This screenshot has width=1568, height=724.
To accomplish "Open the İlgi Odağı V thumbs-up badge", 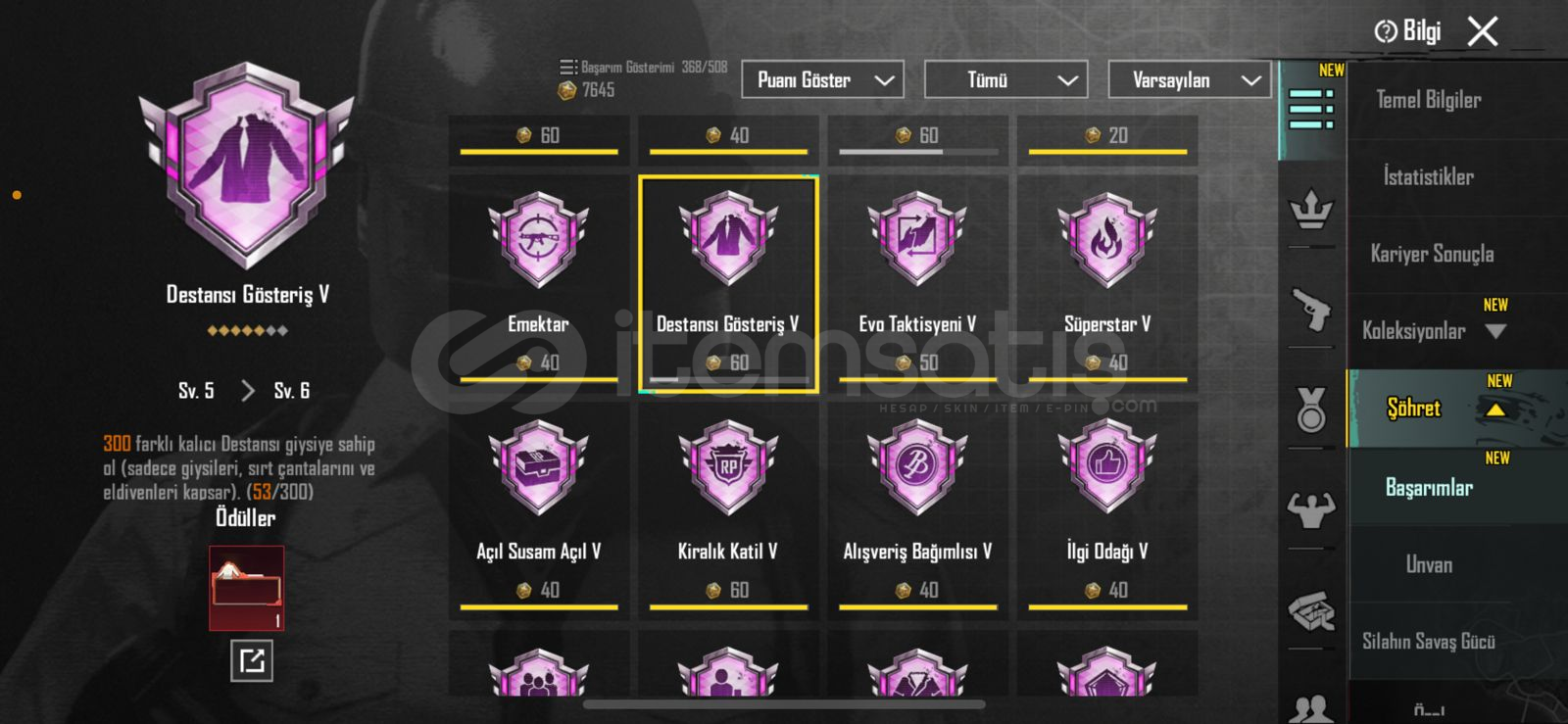I will point(1106,468).
